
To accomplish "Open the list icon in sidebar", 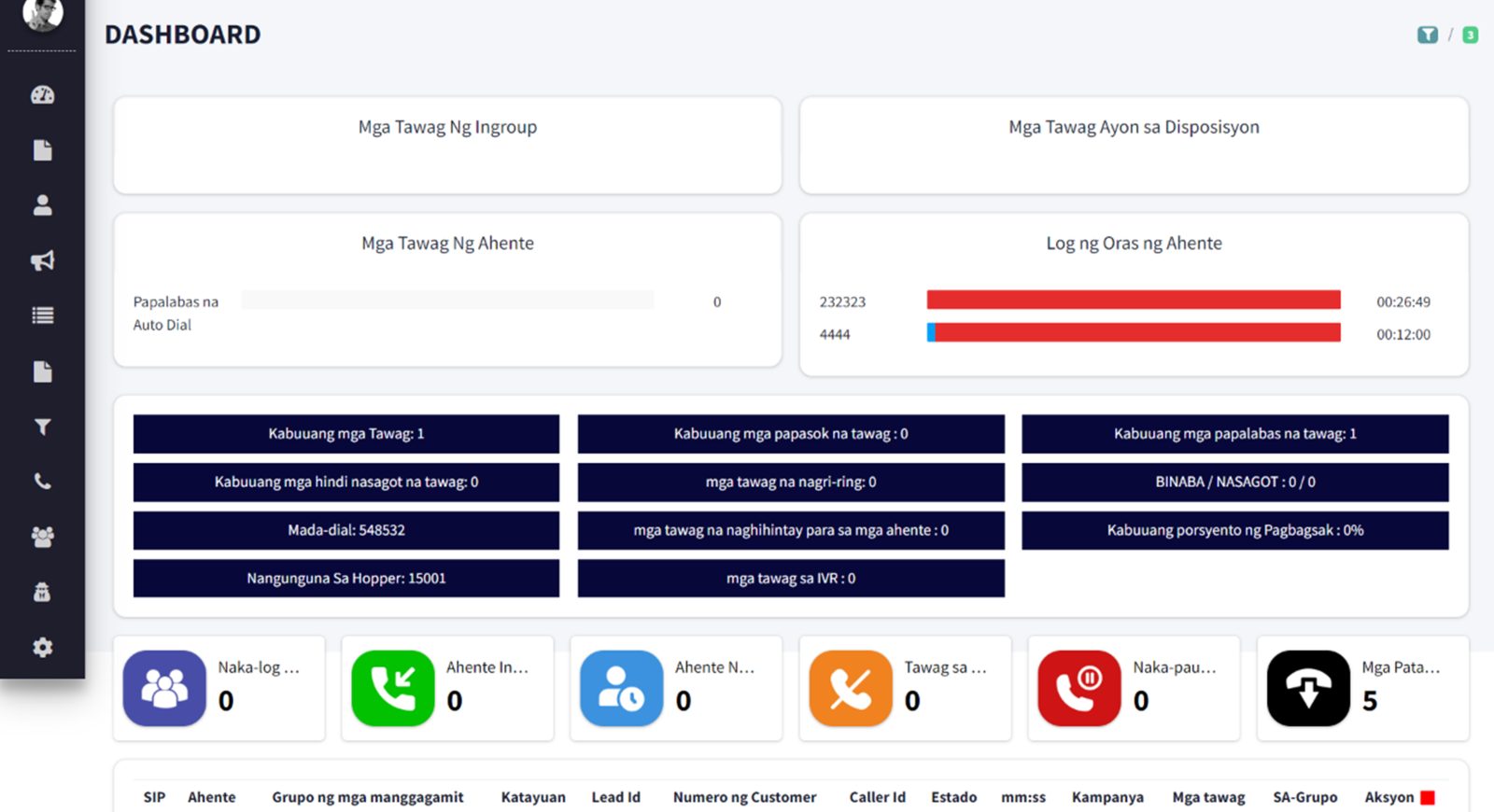I will click(x=42, y=315).
